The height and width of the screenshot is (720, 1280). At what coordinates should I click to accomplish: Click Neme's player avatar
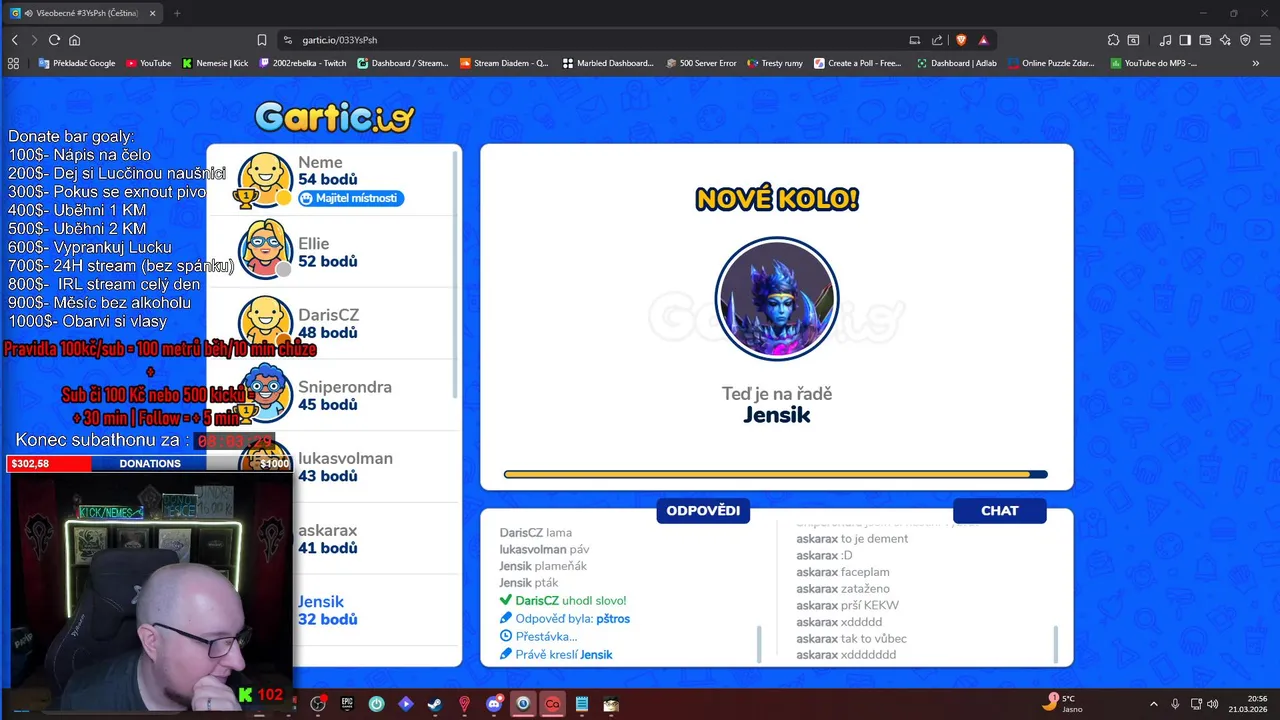click(265, 180)
